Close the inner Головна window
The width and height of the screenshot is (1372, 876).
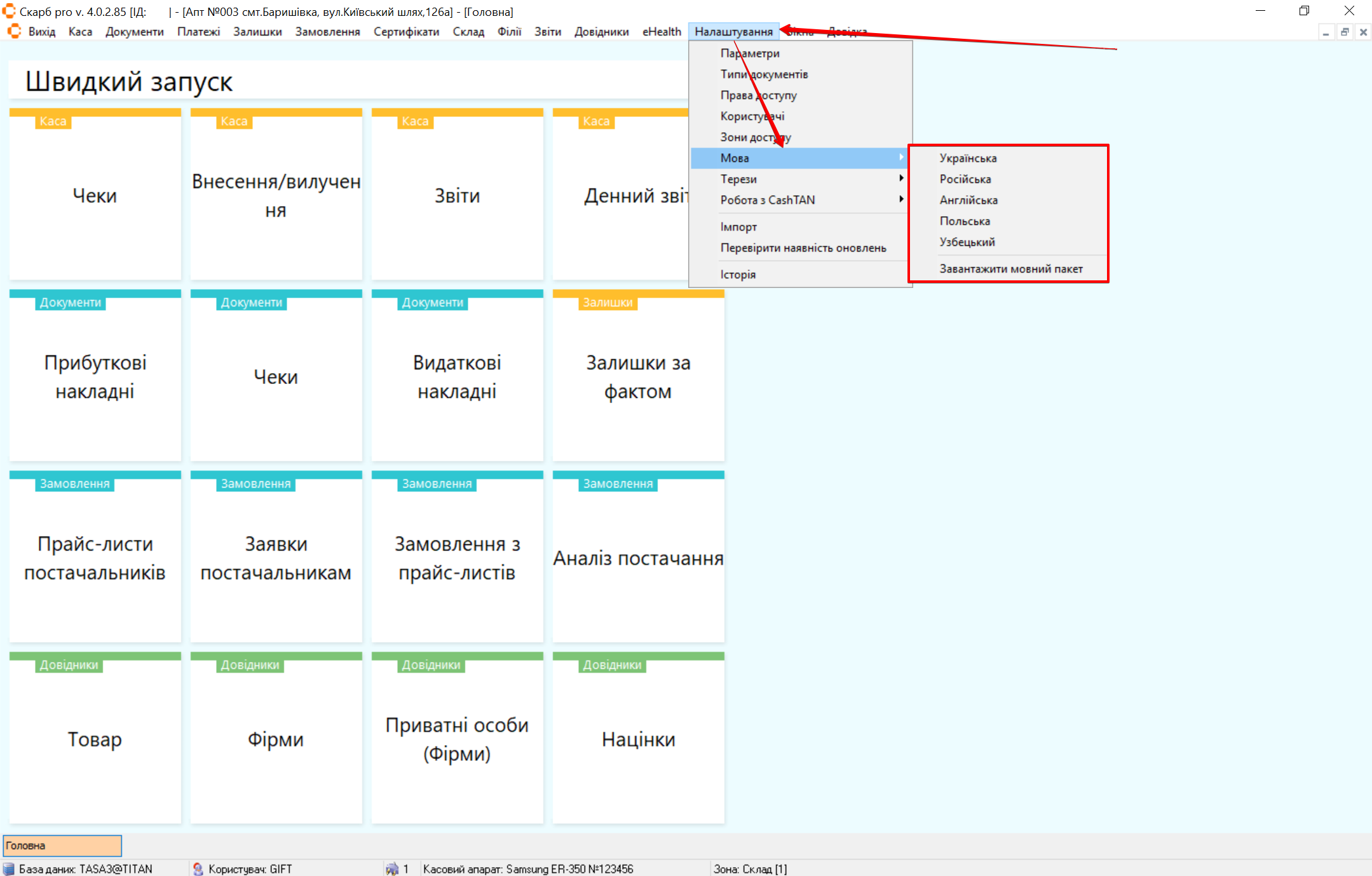1363,32
